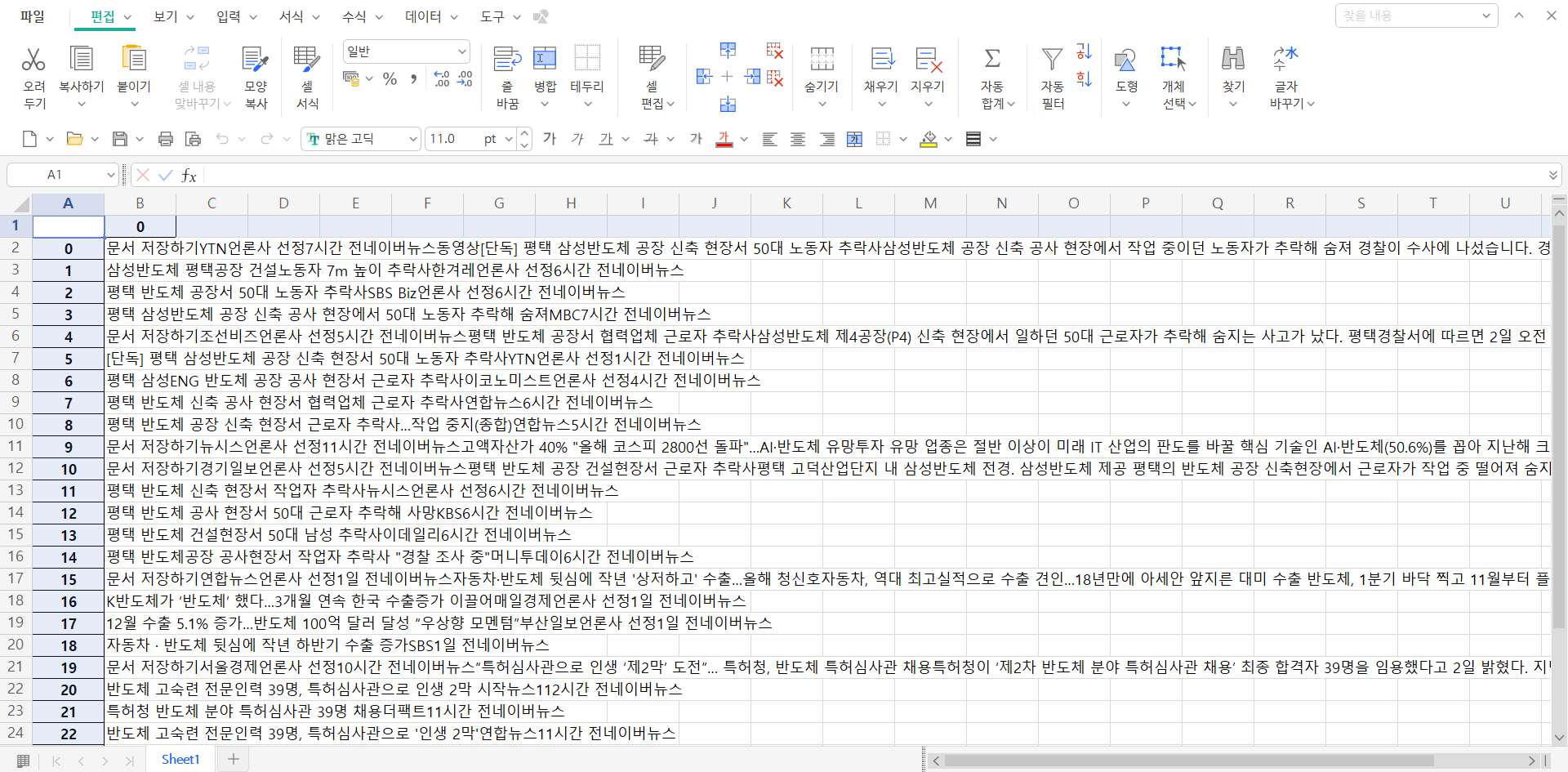Click the 병합 merge cells icon
1568x772 pixels.
click(x=545, y=59)
